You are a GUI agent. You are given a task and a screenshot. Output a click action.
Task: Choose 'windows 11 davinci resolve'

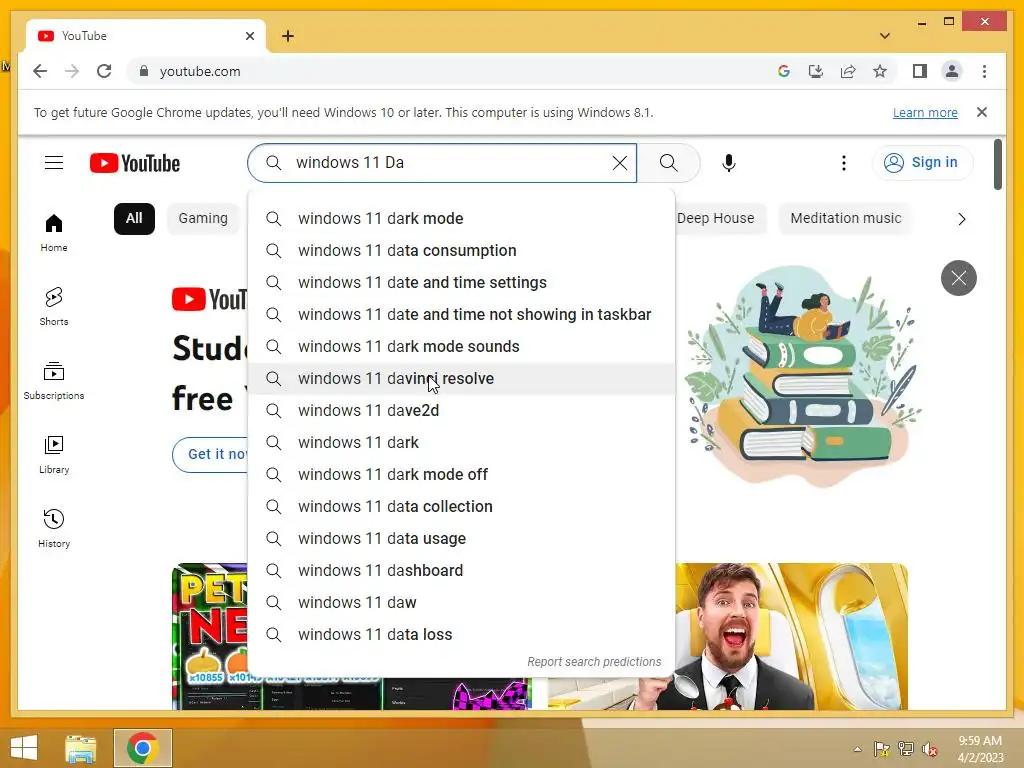coord(461,378)
